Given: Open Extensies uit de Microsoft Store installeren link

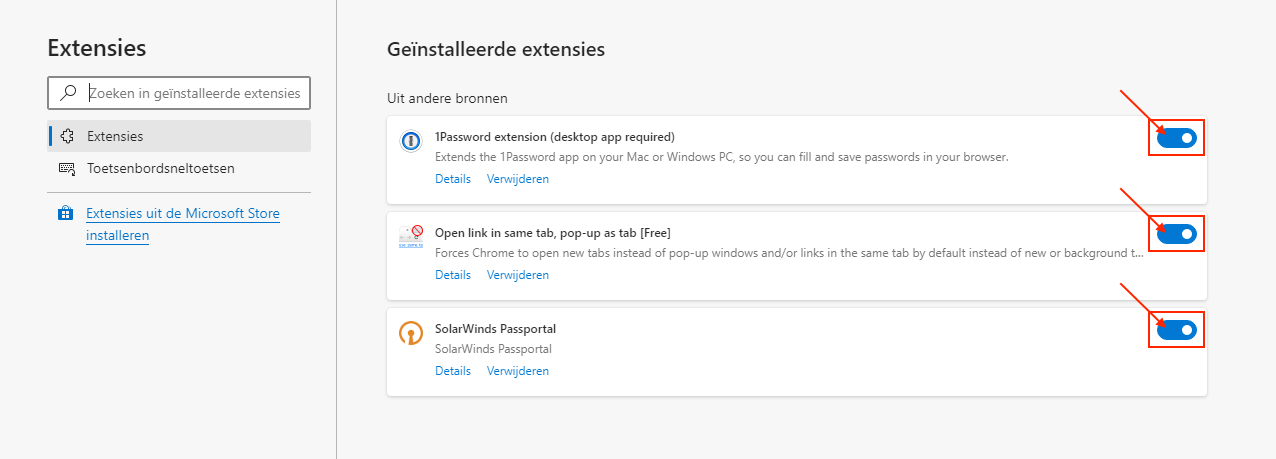Looking at the screenshot, I should (x=183, y=225).
